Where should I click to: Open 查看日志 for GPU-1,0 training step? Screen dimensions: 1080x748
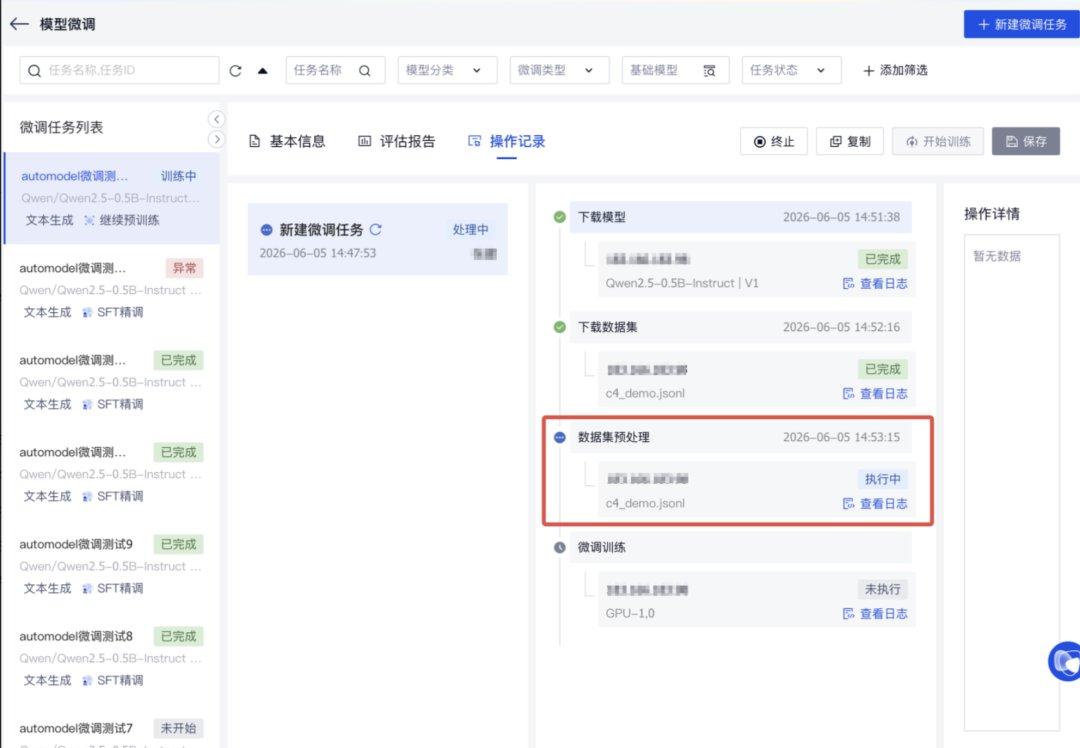coord(875,614)
